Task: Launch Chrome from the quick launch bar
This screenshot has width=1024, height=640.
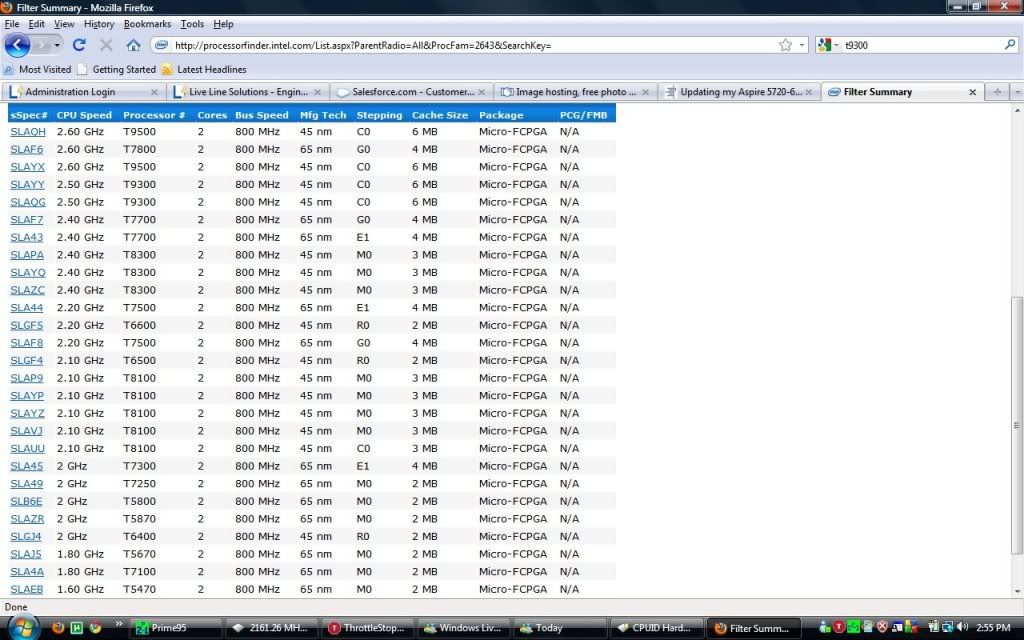Action: tap(95, 628)
